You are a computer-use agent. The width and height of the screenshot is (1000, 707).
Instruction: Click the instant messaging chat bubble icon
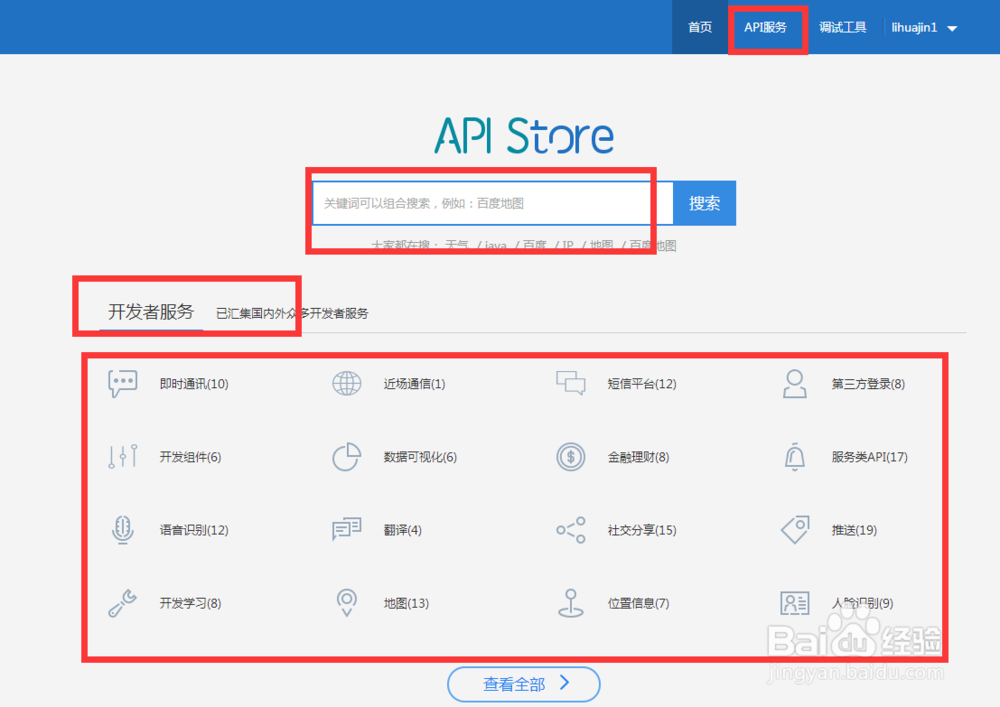click(122, 383)
